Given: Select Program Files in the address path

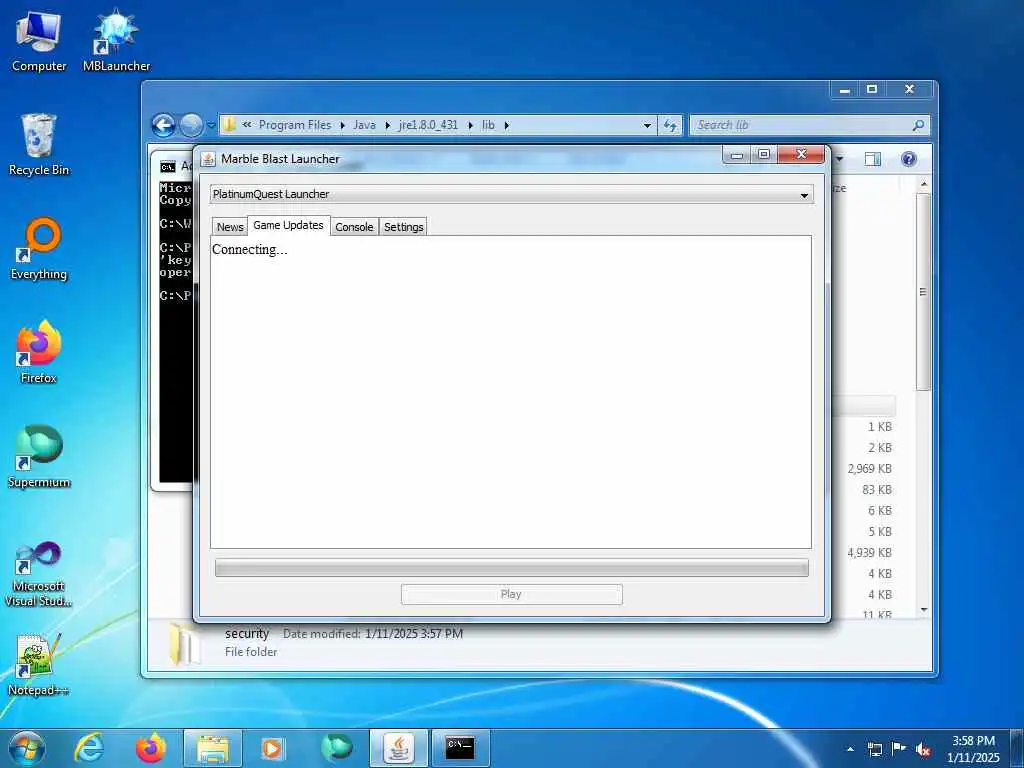Looking at the screenshot, I should coord(295,125).
